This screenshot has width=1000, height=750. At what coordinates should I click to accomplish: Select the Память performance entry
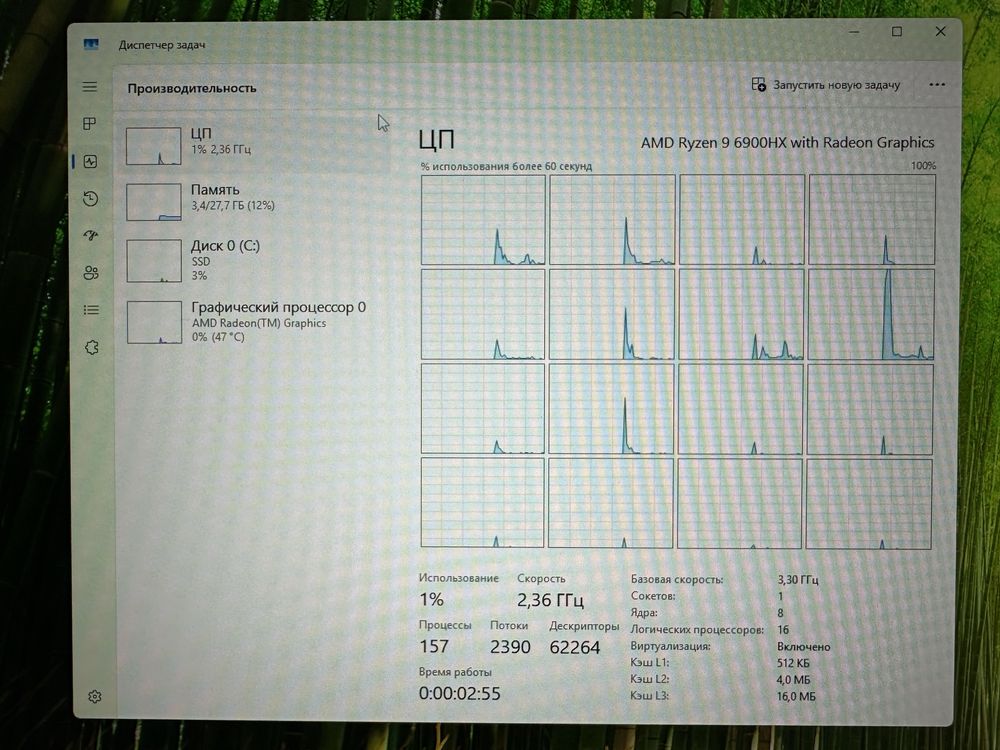click(253, 202)
